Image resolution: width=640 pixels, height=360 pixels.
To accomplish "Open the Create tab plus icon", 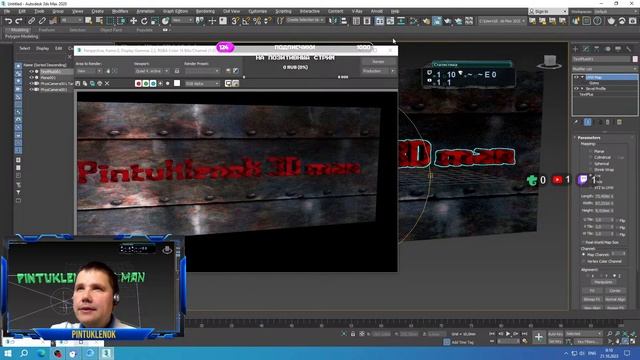I will pyautogui.click(x=576, y=49).
